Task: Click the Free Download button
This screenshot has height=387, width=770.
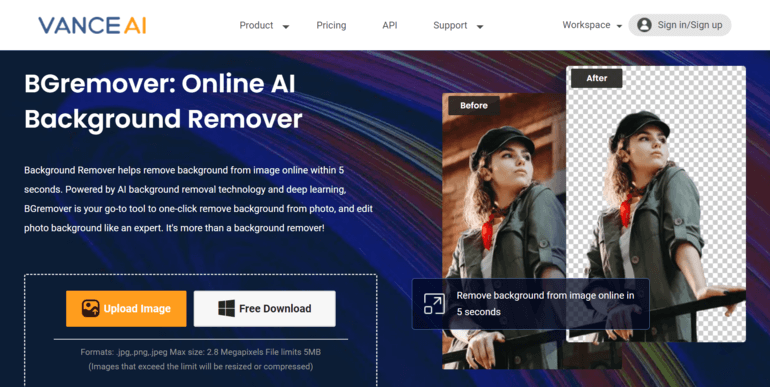Action: pyautogui.click(x=265, y=308)
